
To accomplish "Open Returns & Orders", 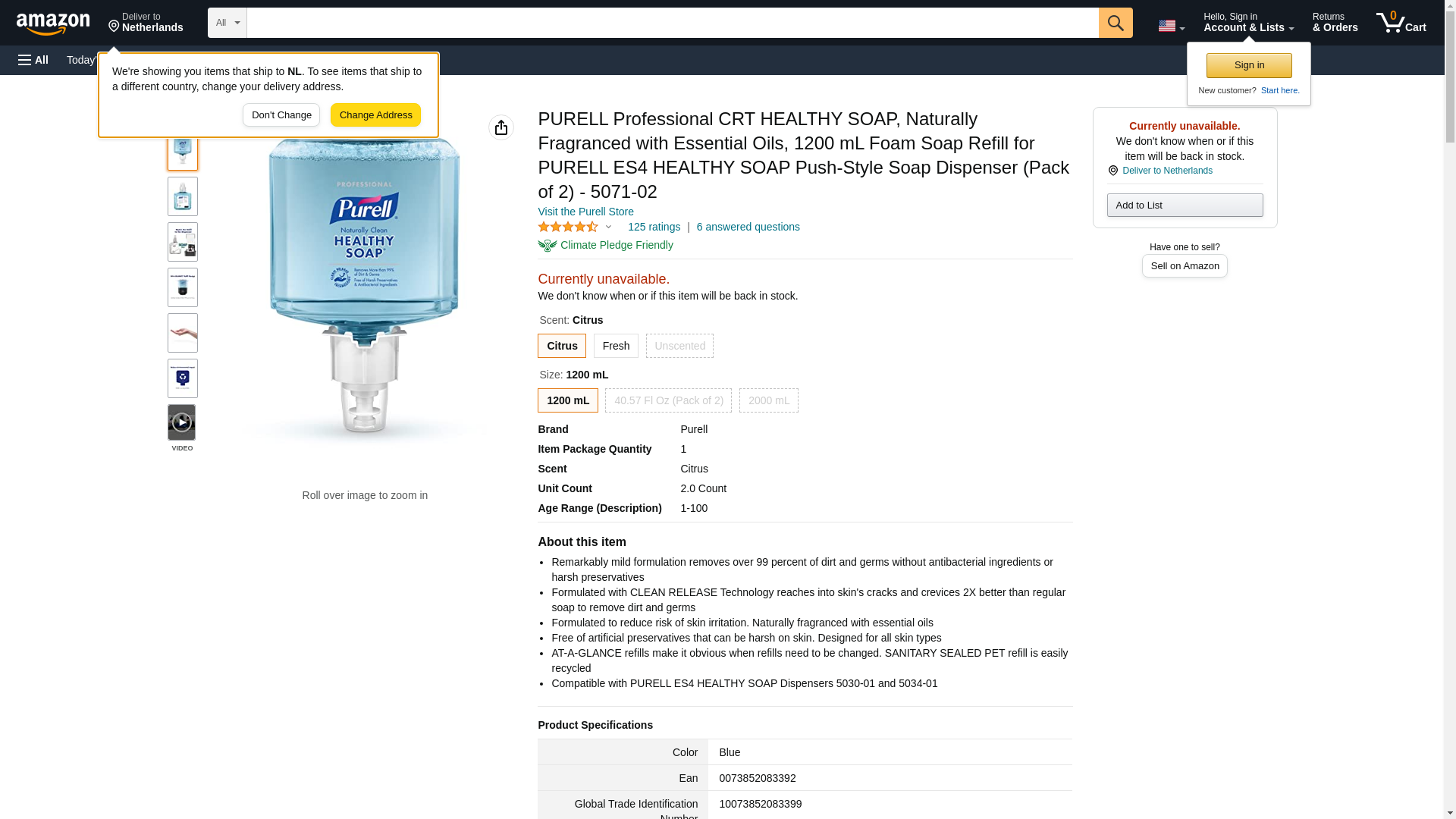I will click(x=1335, y=23).
